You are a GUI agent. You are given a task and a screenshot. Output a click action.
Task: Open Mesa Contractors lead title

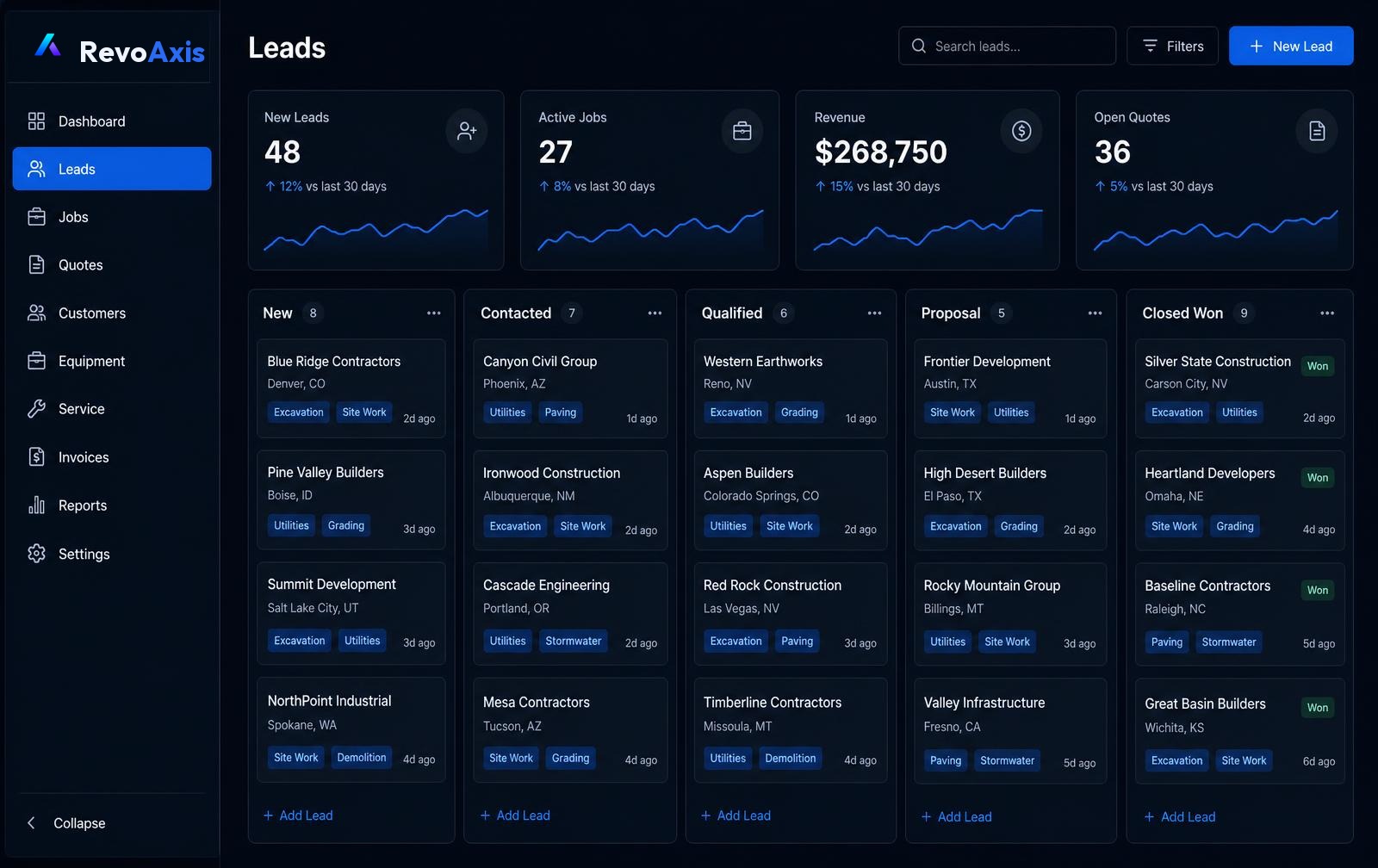(537, 703)
